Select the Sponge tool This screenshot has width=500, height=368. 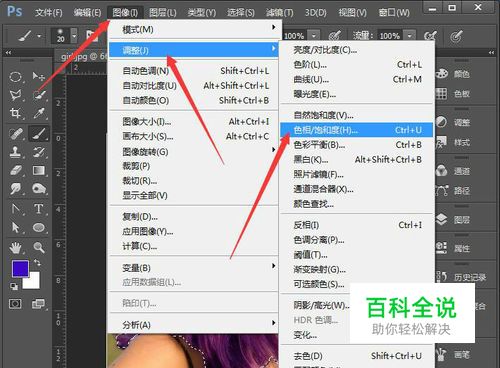click(x=39, y=189)
